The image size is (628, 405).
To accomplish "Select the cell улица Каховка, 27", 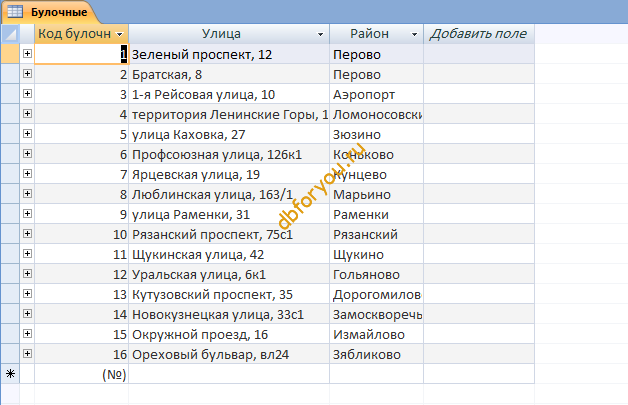I will click(229, 134).
